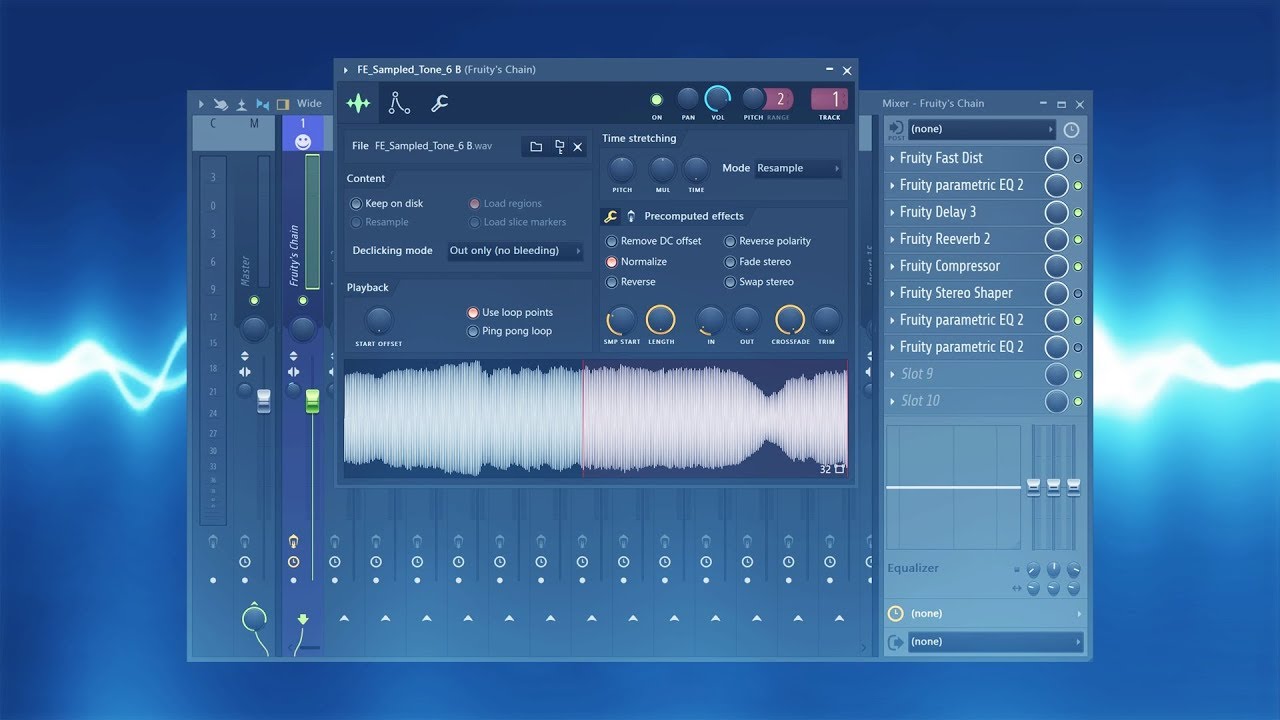Open the Time stretching Mode Resample dropdown
Screen dimensions: 1280x720
coord(798,168)
